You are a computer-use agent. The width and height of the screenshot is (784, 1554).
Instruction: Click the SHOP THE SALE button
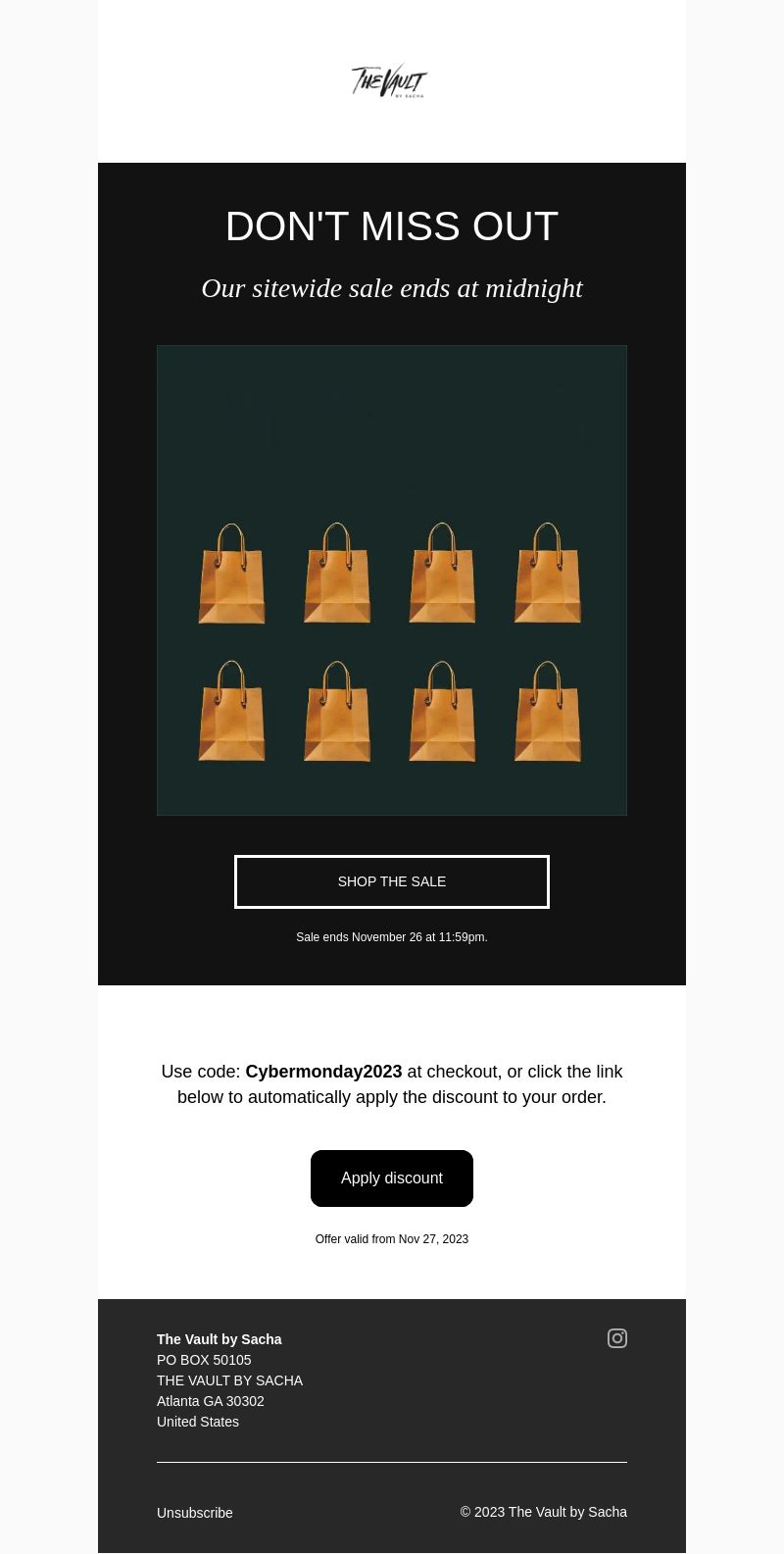click(x=392, y=881)
